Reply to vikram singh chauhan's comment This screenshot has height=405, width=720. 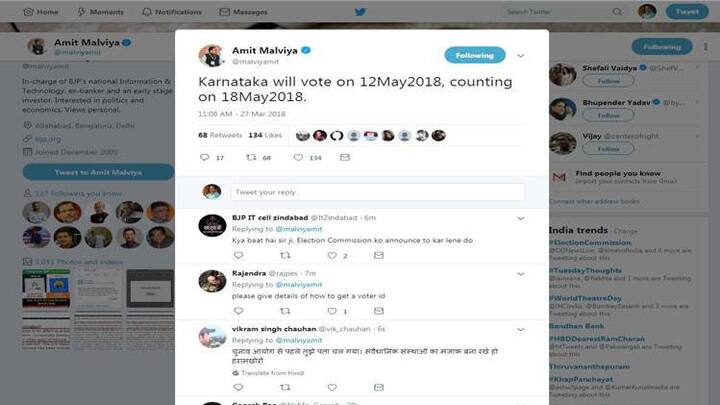(238, 387)
